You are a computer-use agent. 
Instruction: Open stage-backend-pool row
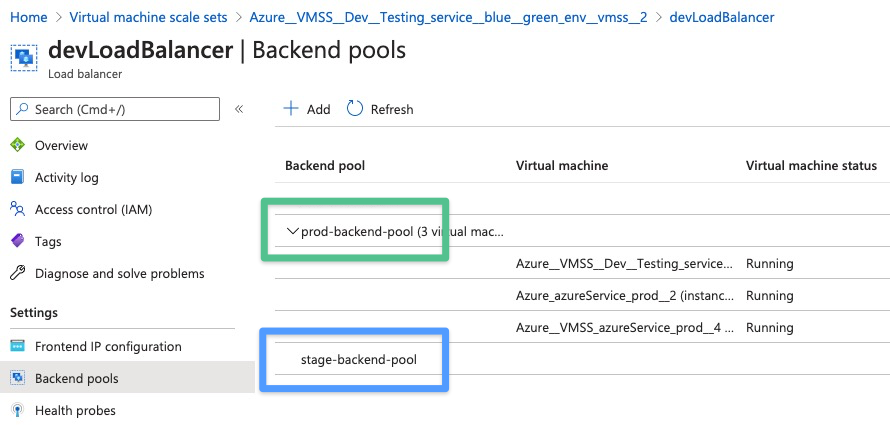[359, 360]
